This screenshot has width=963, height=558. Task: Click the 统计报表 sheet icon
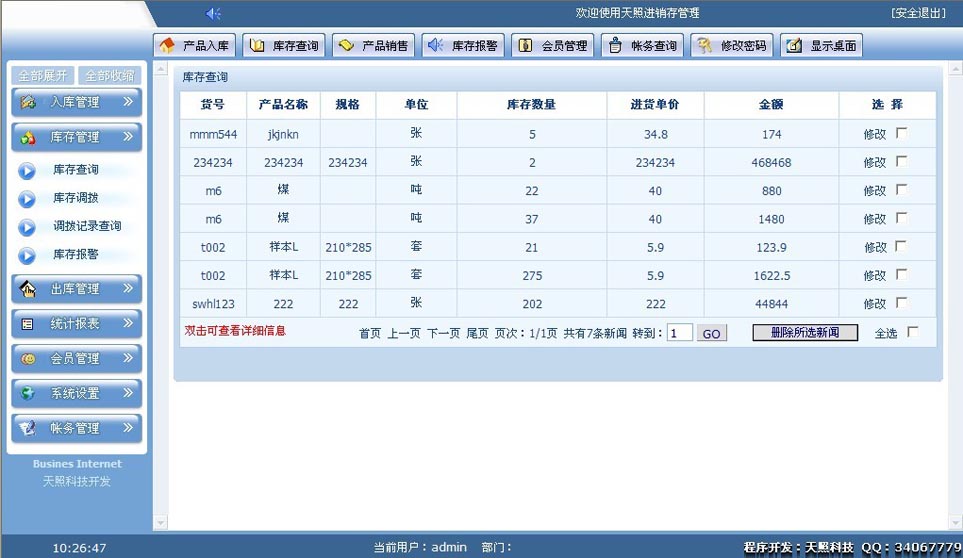28,324
